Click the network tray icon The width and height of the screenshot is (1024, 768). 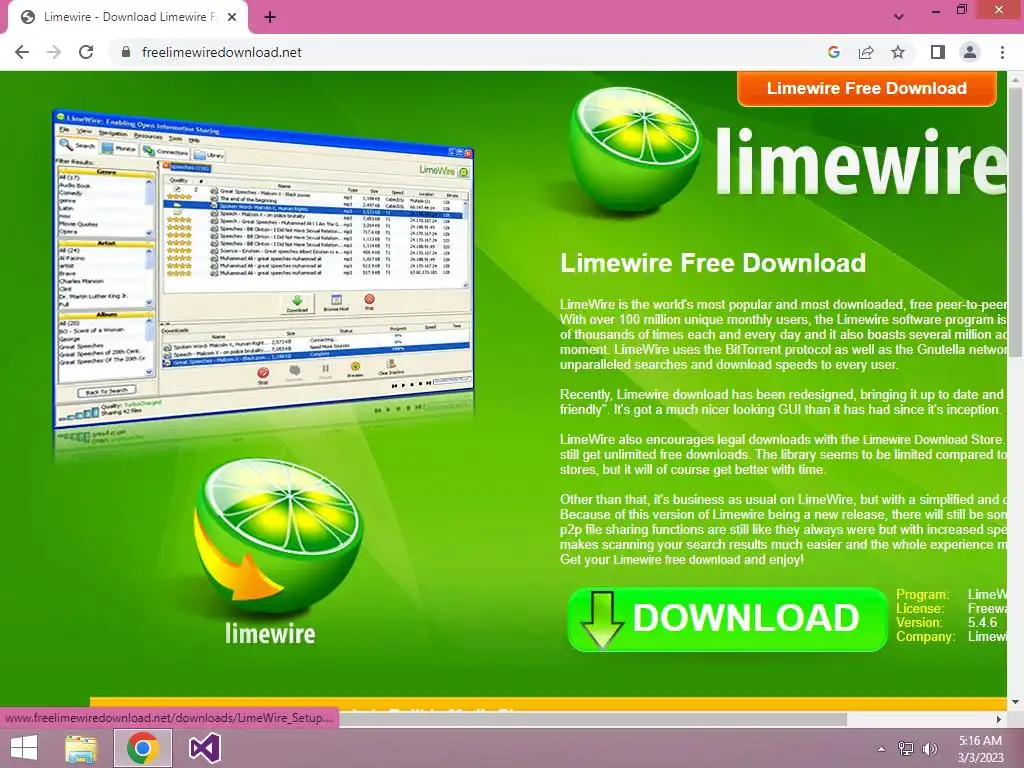906,749
